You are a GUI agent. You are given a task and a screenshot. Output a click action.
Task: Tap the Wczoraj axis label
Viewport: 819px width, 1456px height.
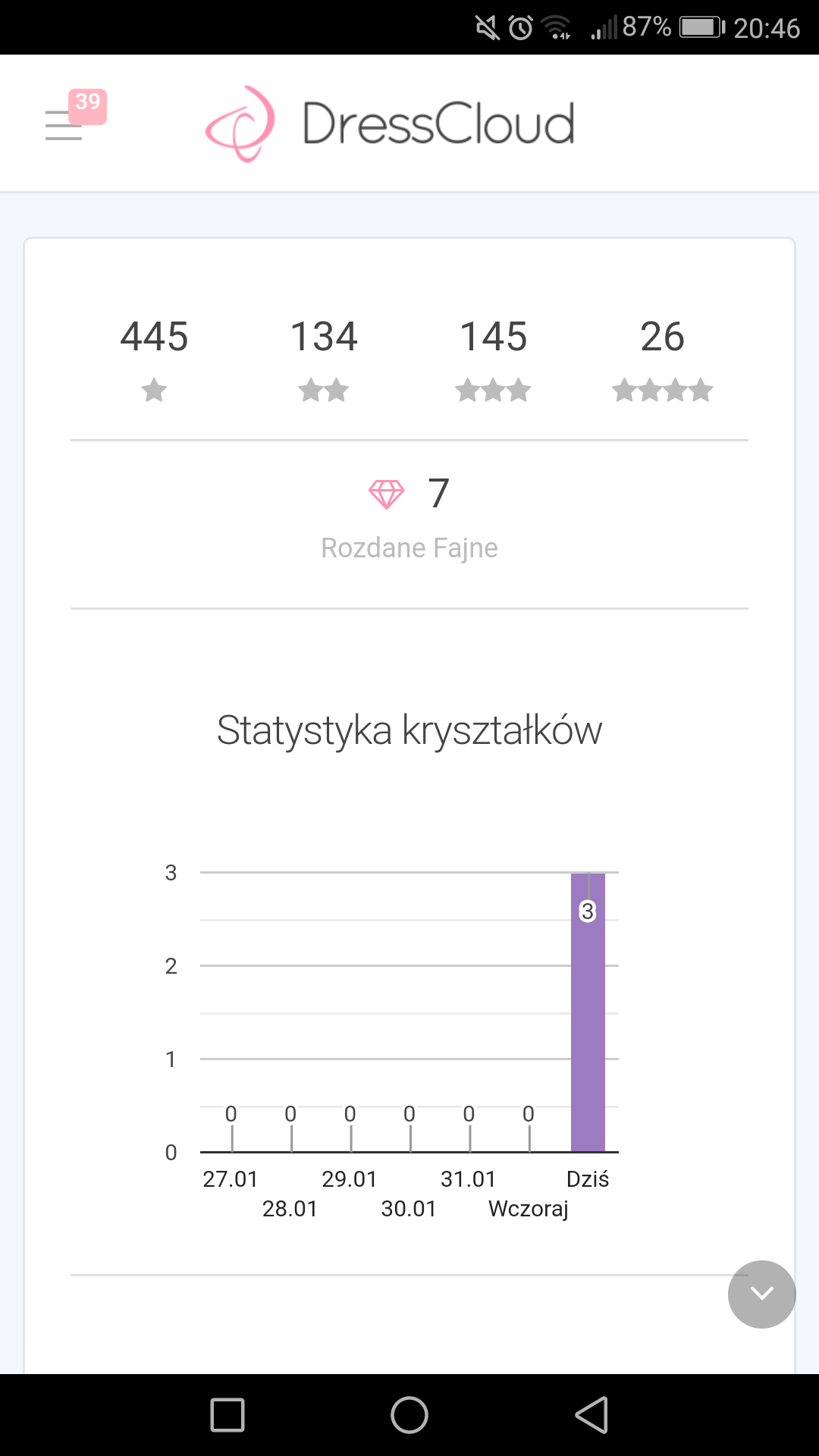528,1209
